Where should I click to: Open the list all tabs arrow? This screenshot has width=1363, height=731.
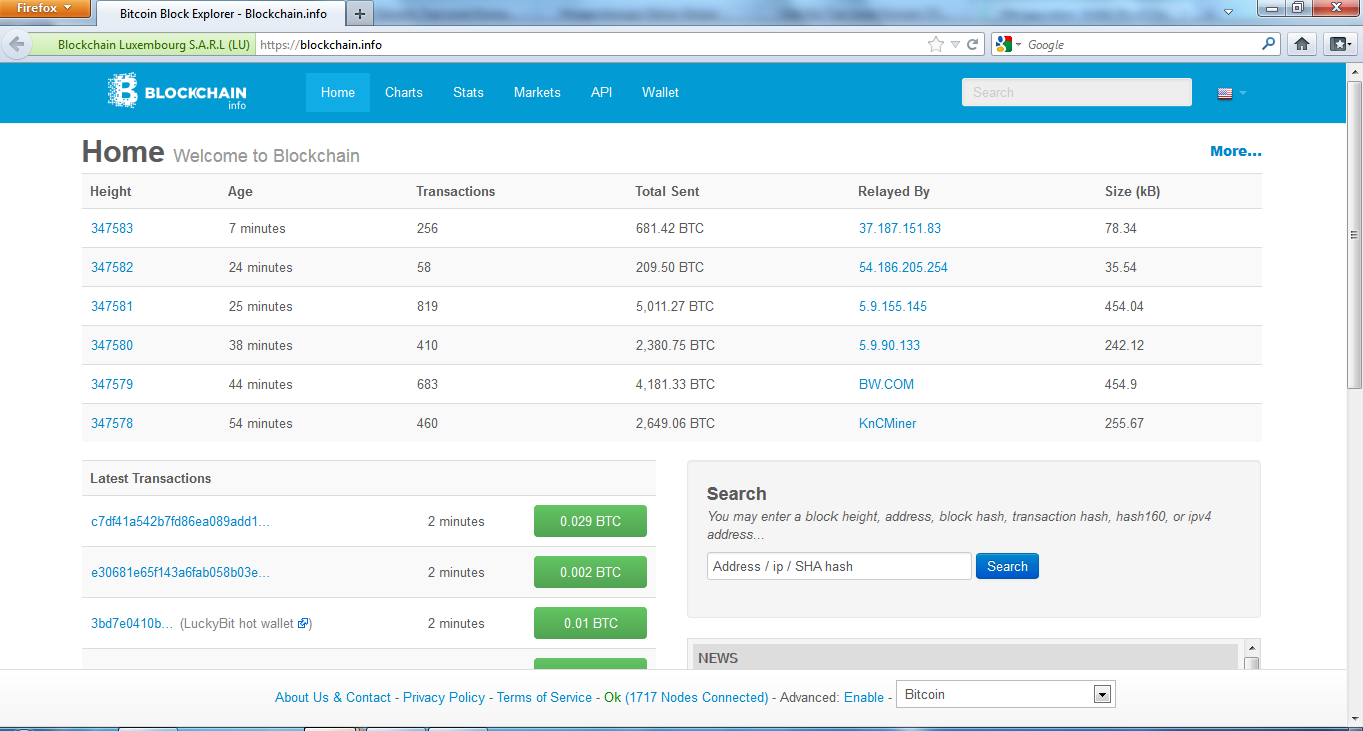pyautogui.click(x=1229, y=12)
